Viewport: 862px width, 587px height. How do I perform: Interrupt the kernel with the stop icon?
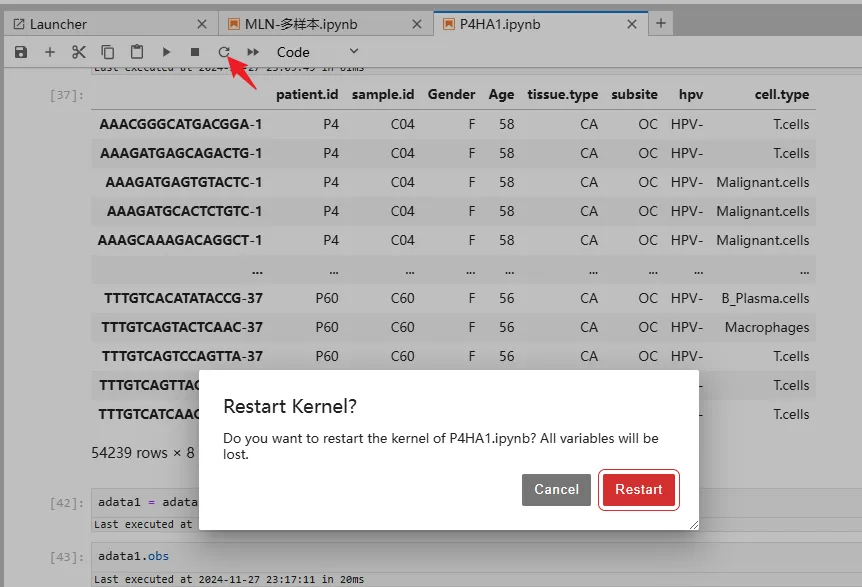click(195, 52)
